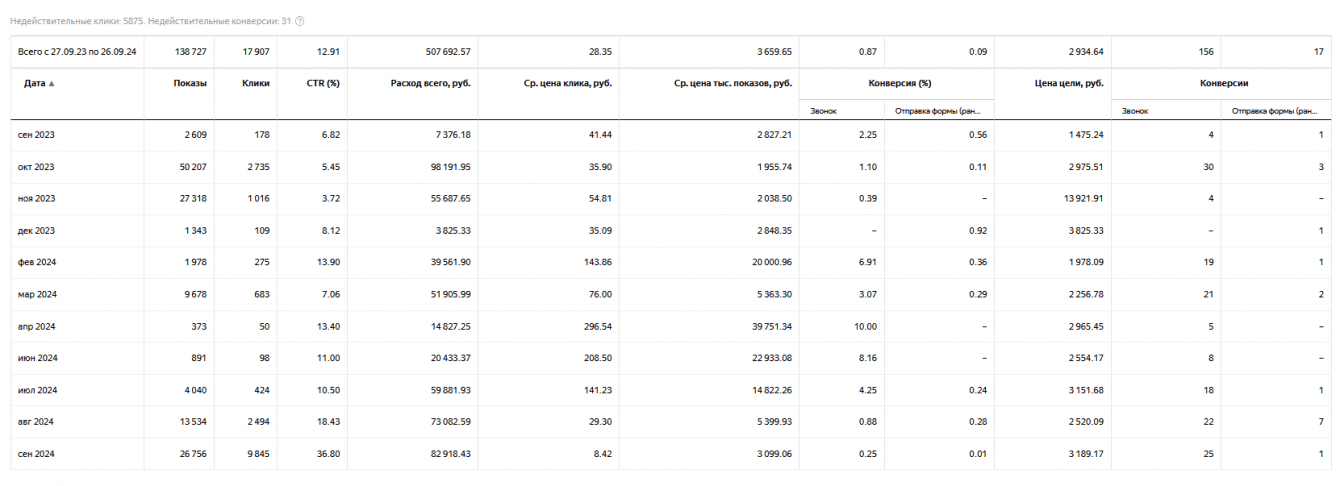Click the Конверсия (%) group header

point(897,83)
